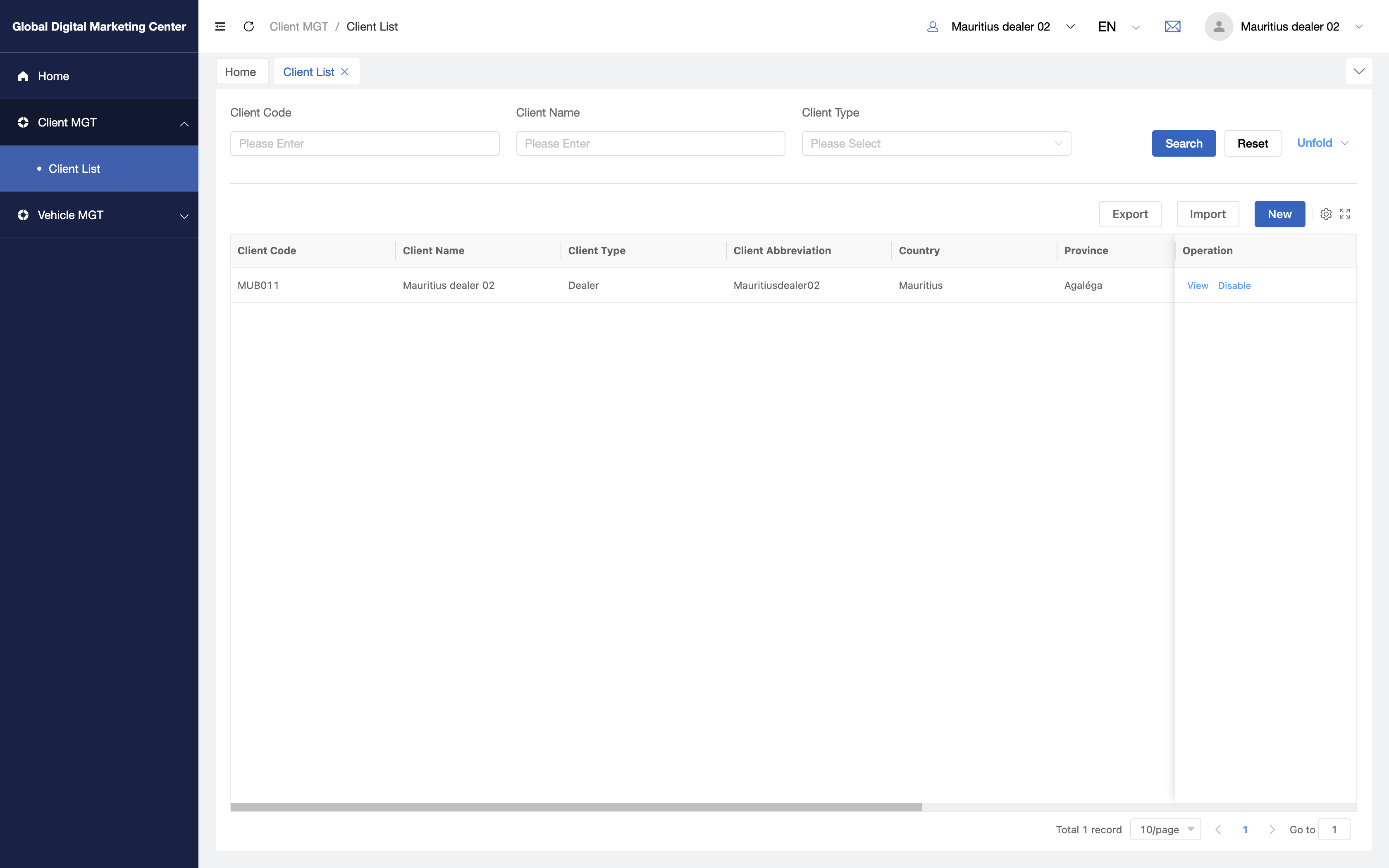1389x868 pixels.
Task: Unfold additional search filters
Action: point(1322,143)
